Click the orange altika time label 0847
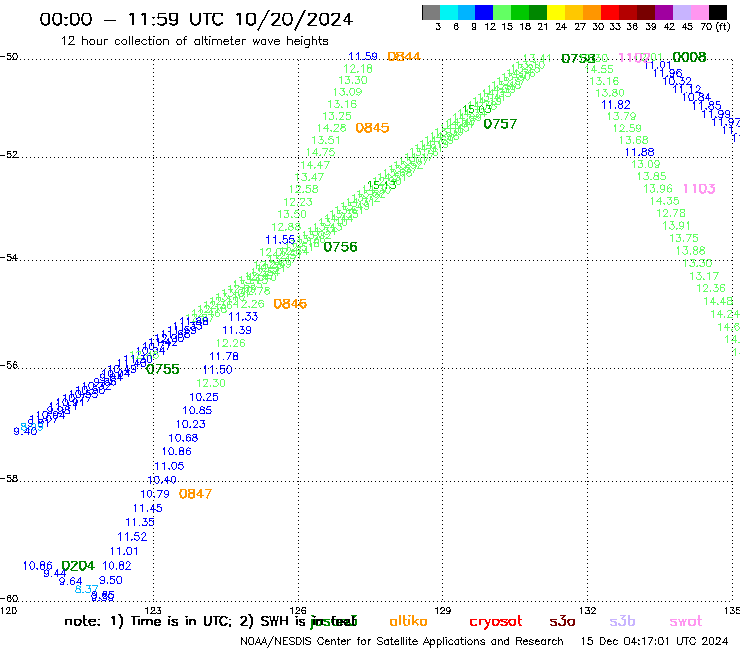Image resolution: width=740 pixels, height=650 pixels. click(195, 494)
